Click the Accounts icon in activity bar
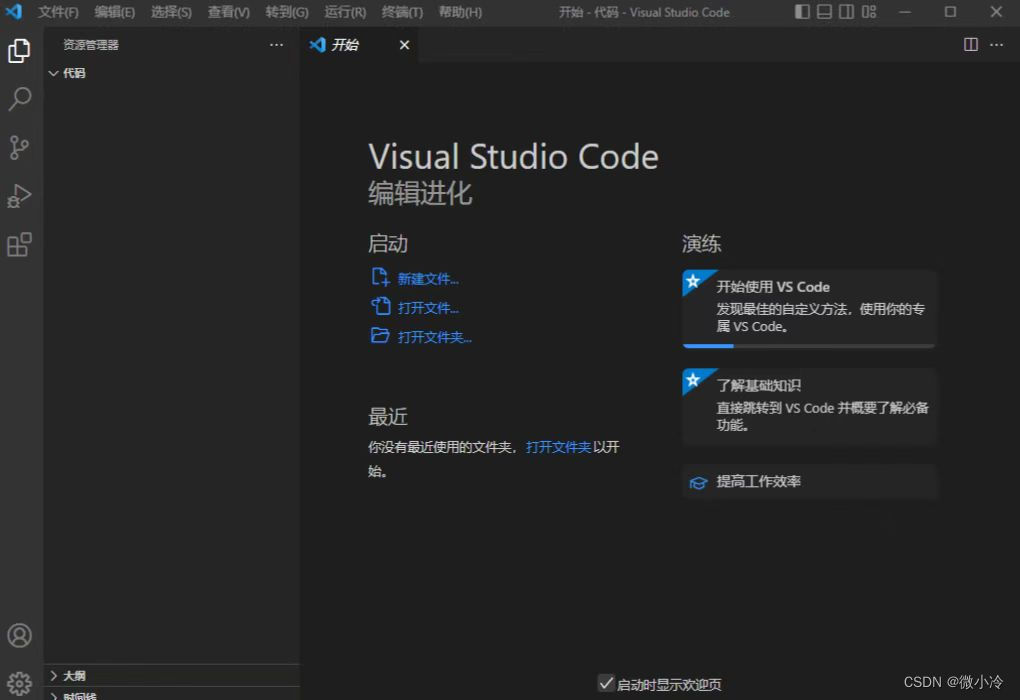This screenshot has width=1020, height=700. [x=20, y=634]
